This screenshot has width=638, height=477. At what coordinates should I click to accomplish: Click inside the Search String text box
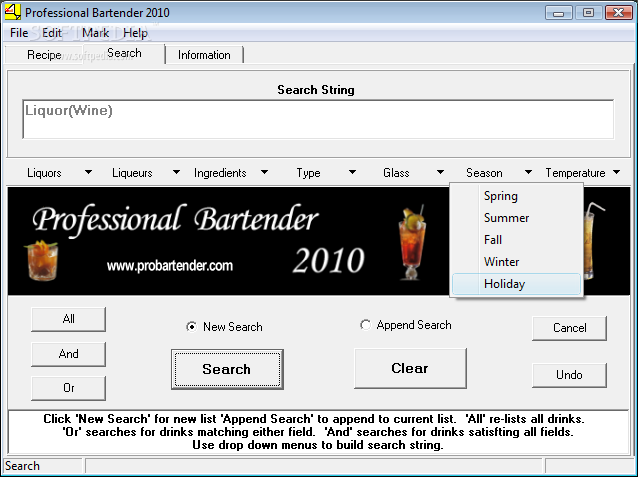point(318,119)
